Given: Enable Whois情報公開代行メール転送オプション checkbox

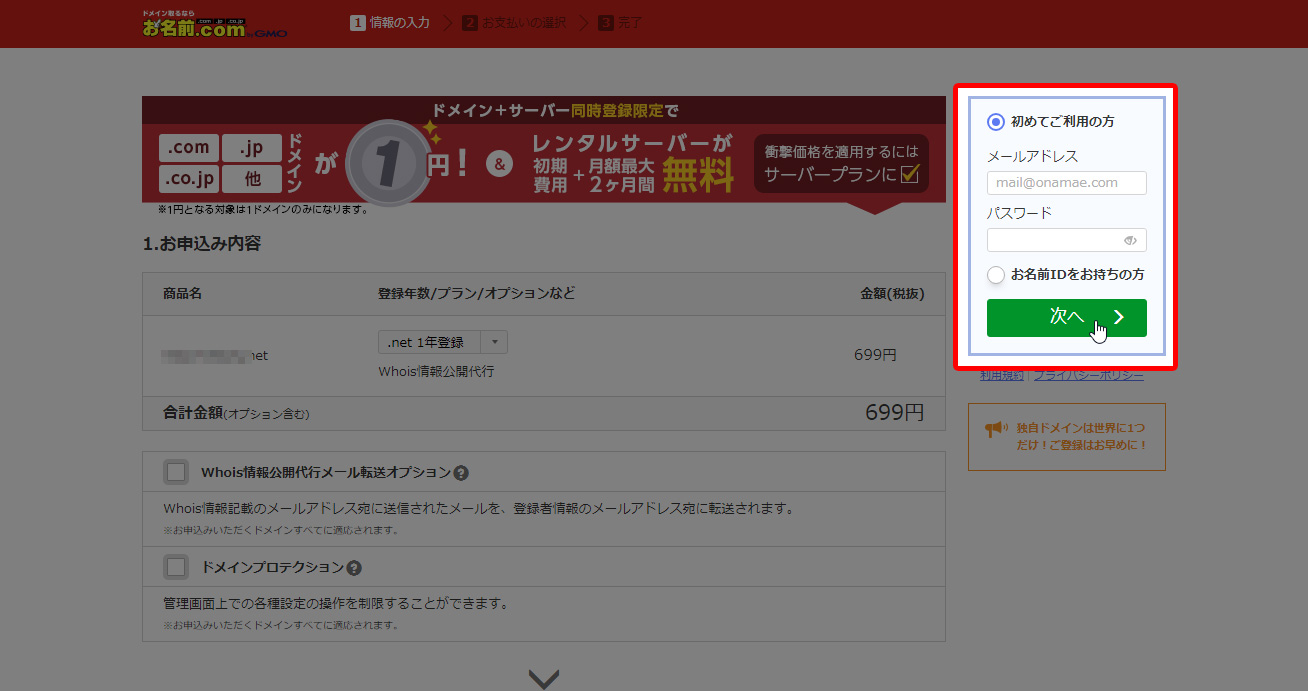Looking at the screenshot, I should pyautogui.click(x=176, y=472).
